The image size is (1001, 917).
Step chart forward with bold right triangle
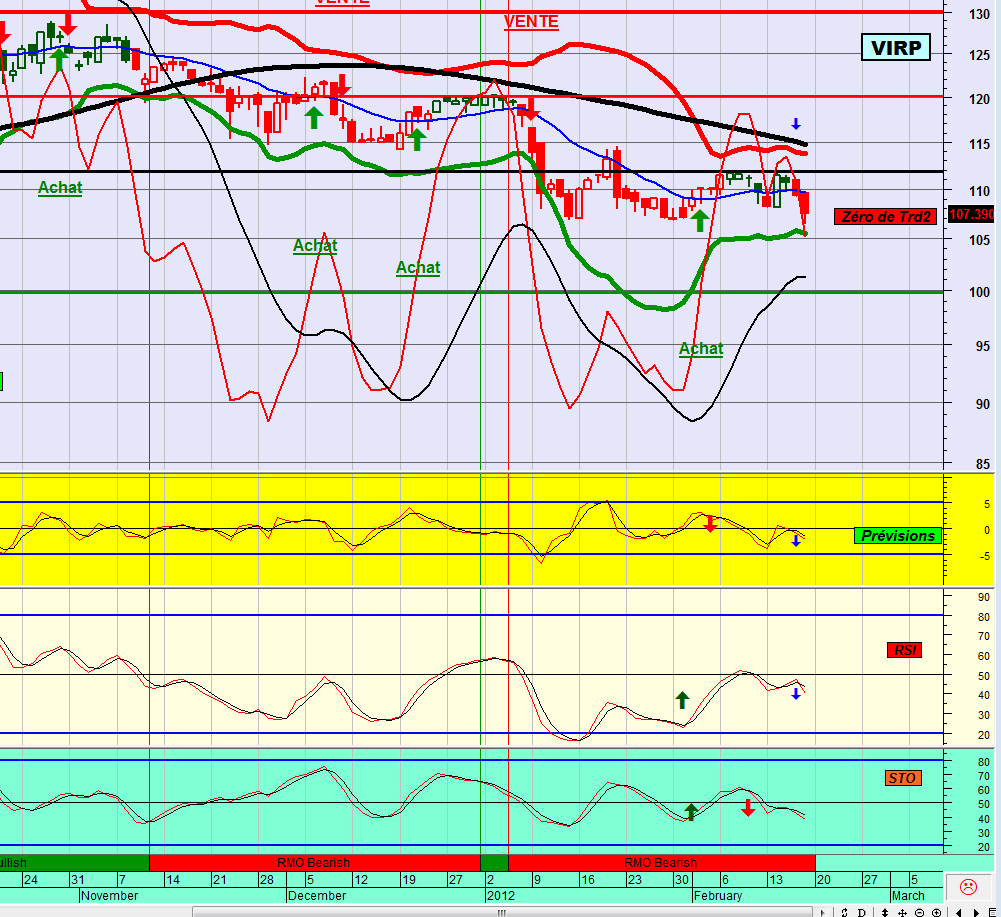tap(976, 913)
